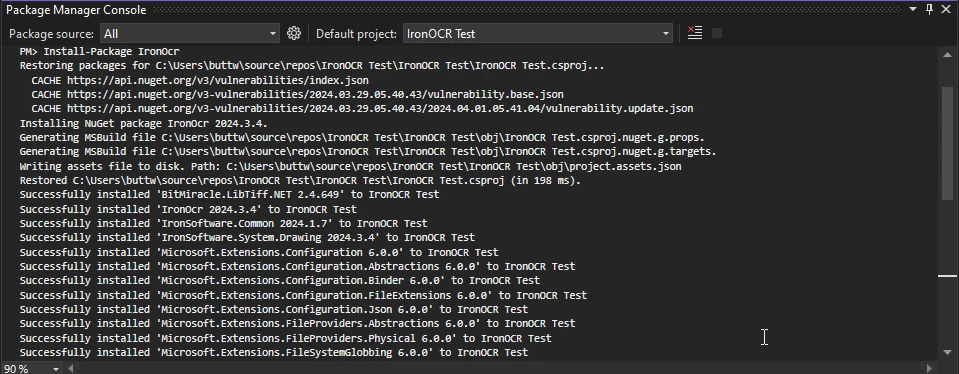The width and height of the screenshot is (959, 374).
Task: Click the Package Manager Console title
Action: (76, 10)
